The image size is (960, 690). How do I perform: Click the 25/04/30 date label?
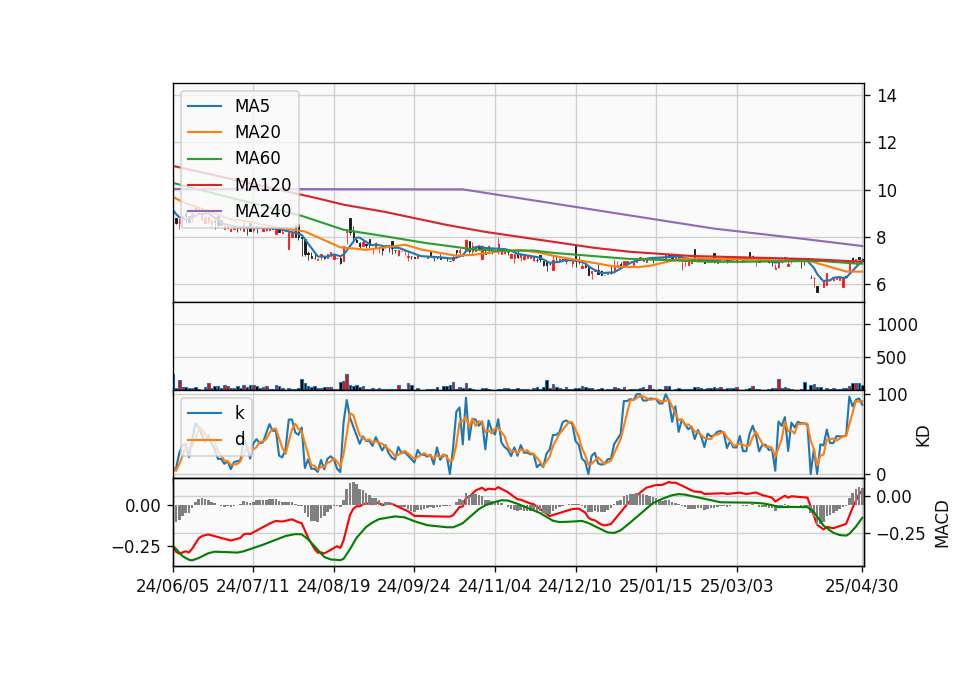tap(862, 586)
